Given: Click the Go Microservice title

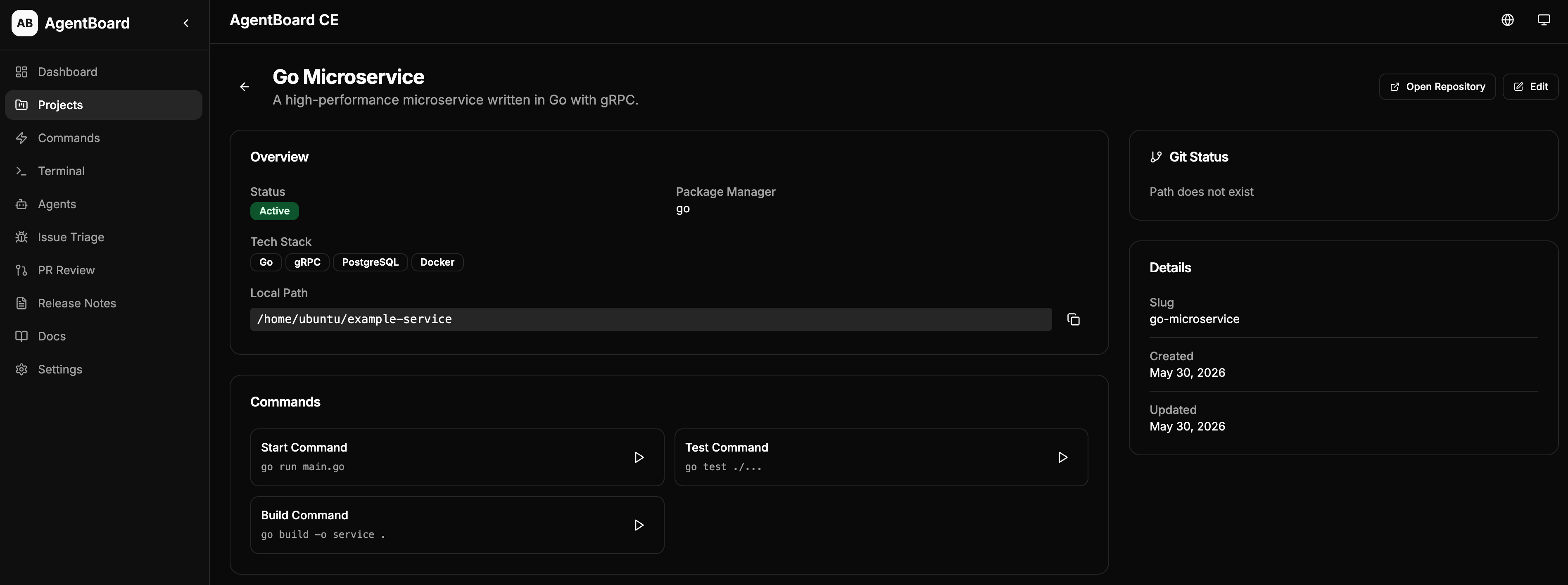Looking at the screenshot, I should point(348,77).
